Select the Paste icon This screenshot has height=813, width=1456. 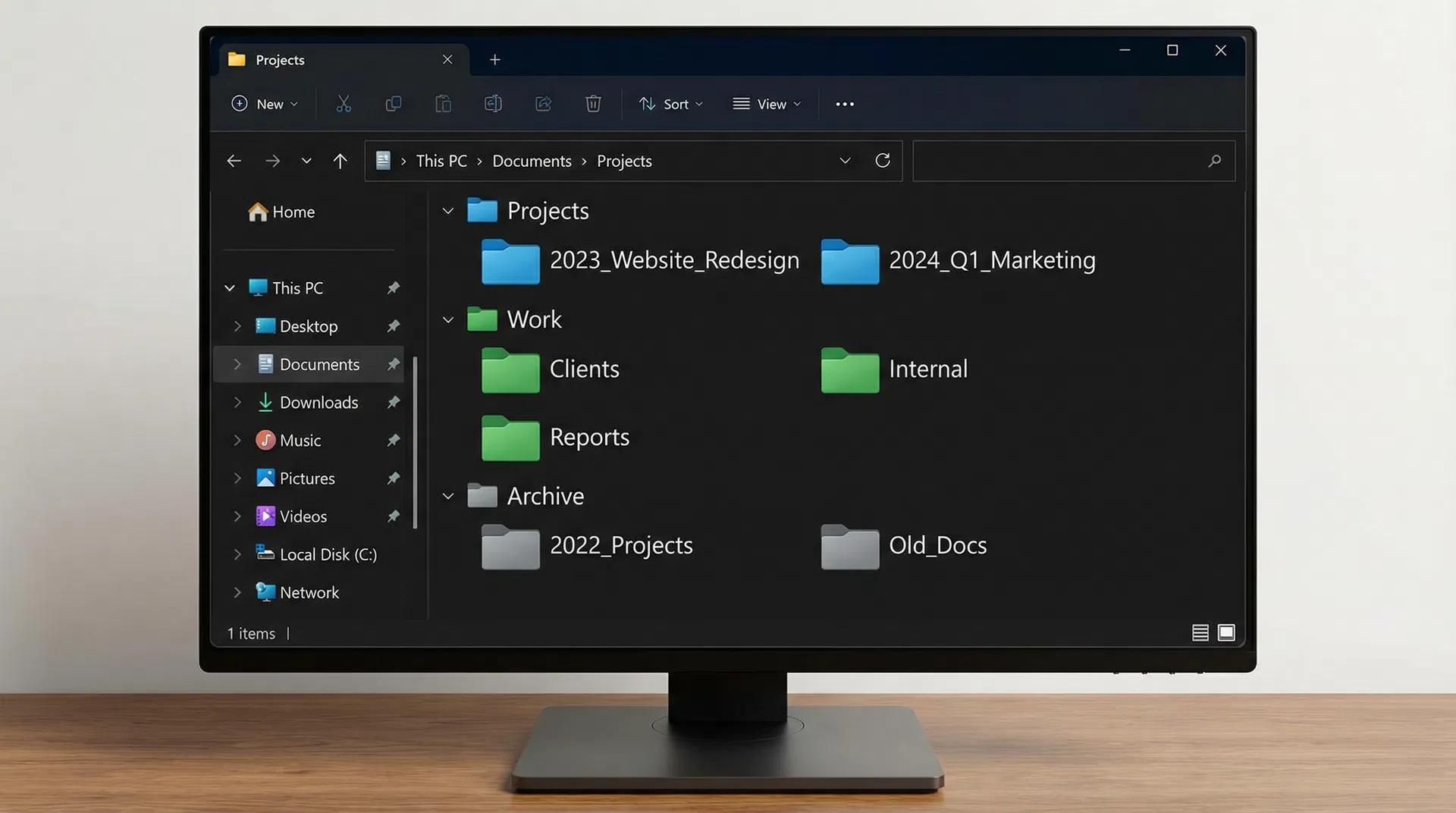[x=444, y=104]
